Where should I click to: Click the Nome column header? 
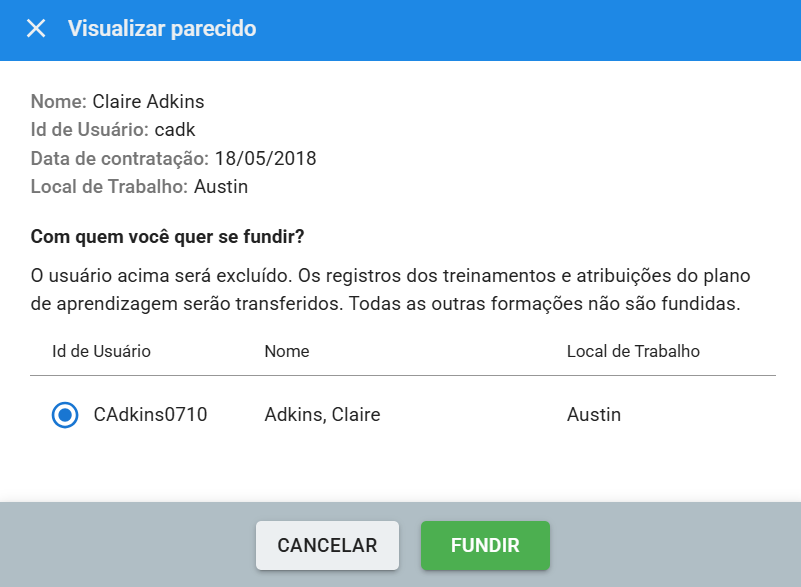click(x=286, y=351)
